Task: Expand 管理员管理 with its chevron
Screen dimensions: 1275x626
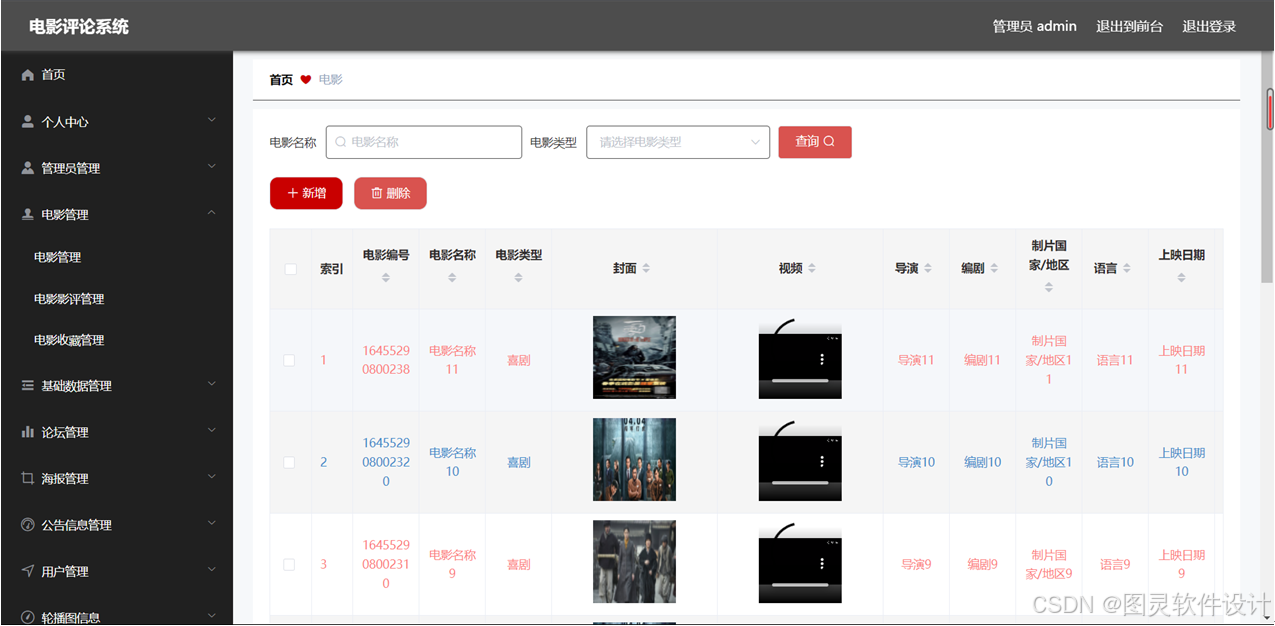Action: coord(211,166)
